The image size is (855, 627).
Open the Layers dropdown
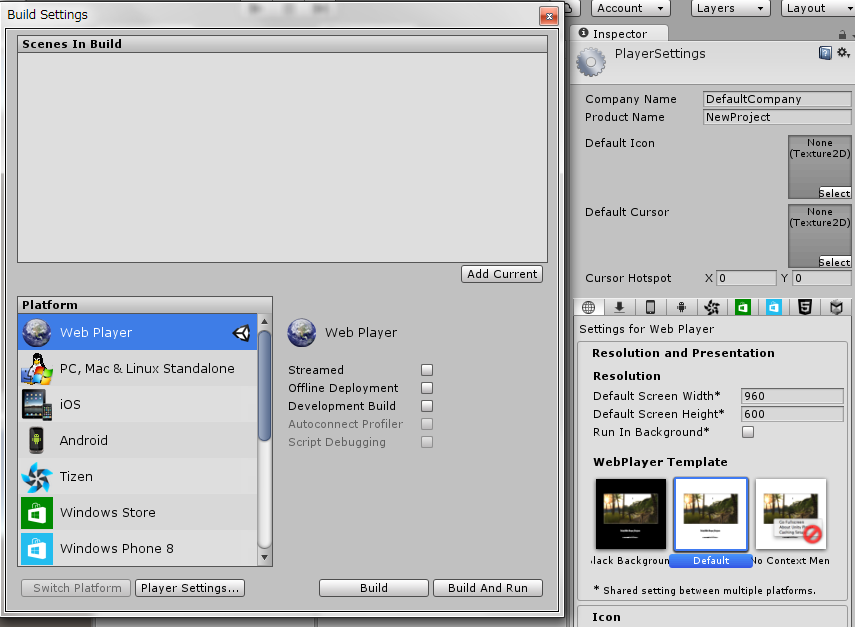730,8
